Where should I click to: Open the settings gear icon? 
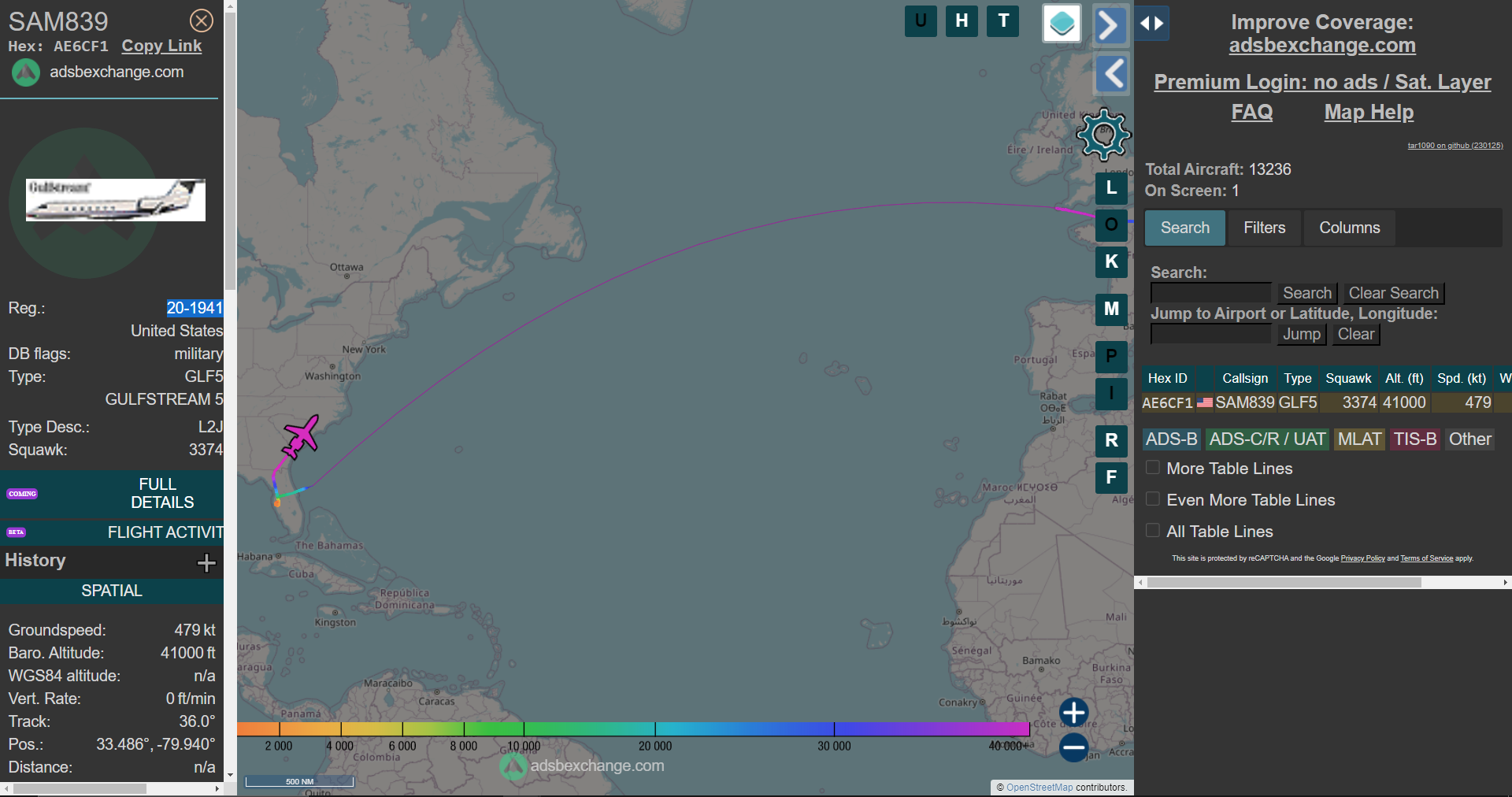tap(1103, 135)
